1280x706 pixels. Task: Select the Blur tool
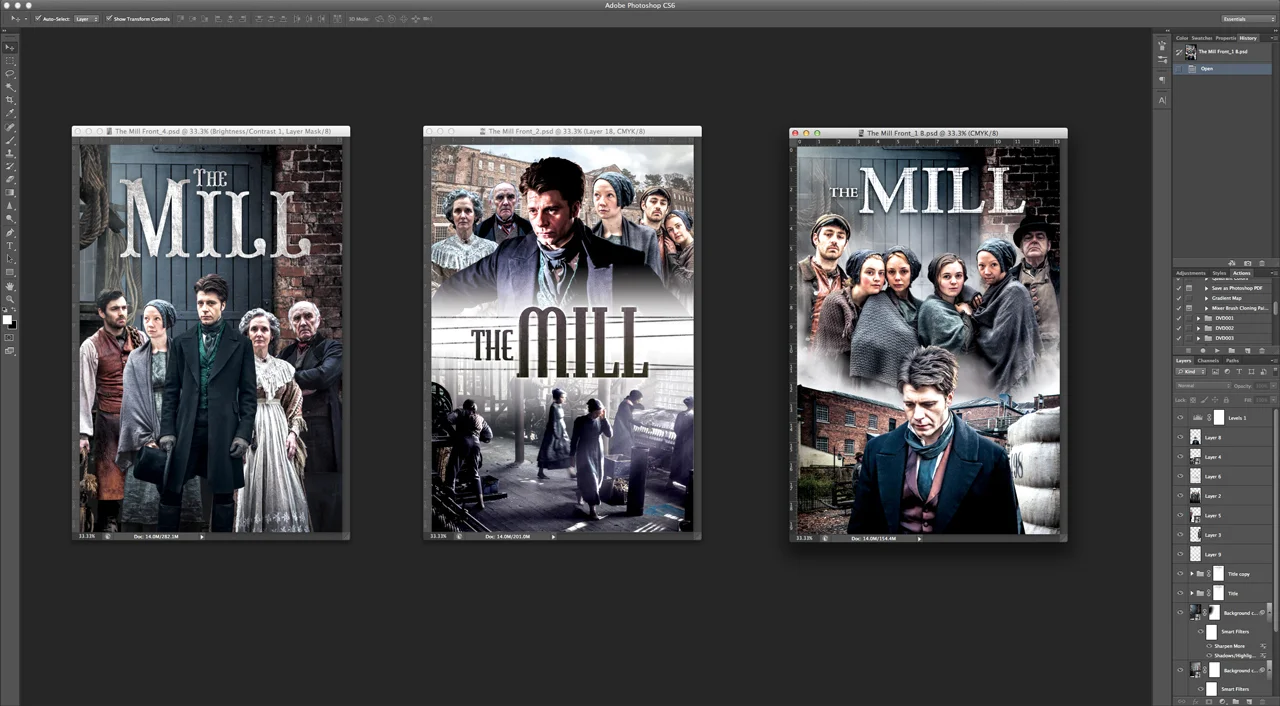click(x=9, y=206)
